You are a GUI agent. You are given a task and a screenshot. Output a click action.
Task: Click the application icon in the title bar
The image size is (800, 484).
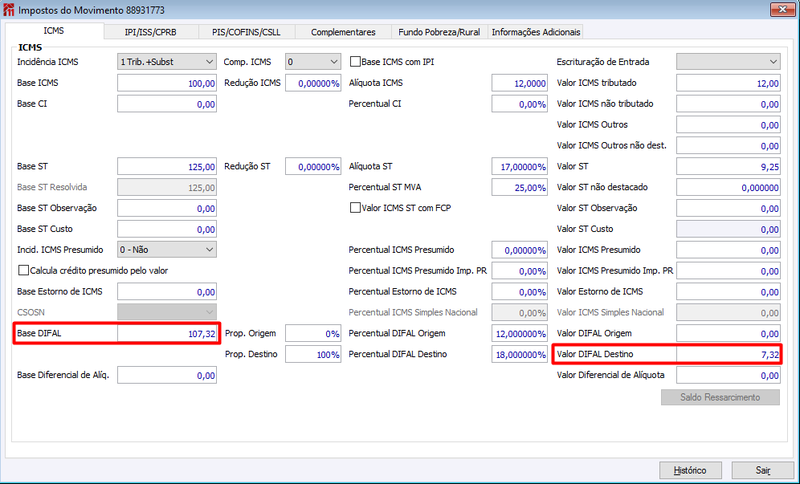coord(9,10)
